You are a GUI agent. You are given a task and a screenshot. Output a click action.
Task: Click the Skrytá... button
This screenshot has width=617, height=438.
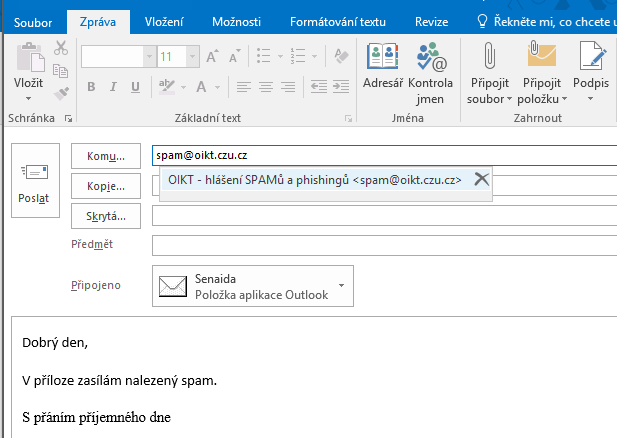pyautogui.click(x=106, y=216)
